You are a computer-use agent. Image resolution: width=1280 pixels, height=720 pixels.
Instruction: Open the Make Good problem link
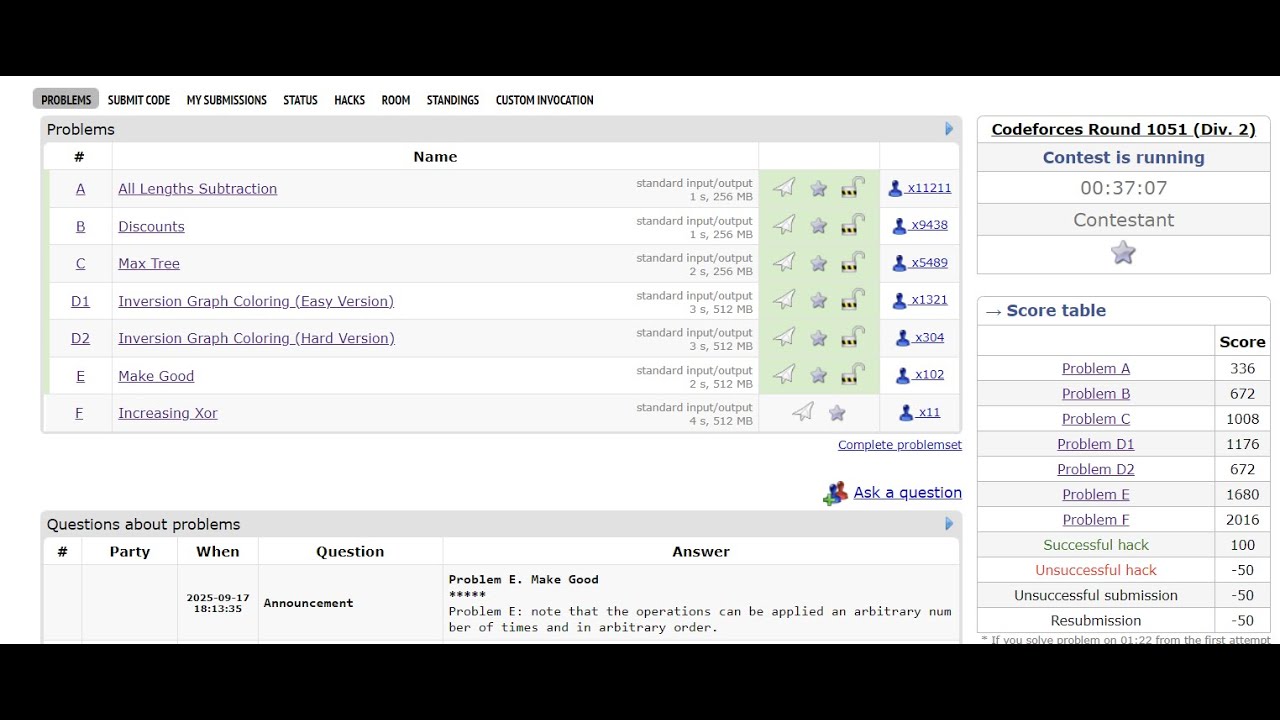coord(156,376)
